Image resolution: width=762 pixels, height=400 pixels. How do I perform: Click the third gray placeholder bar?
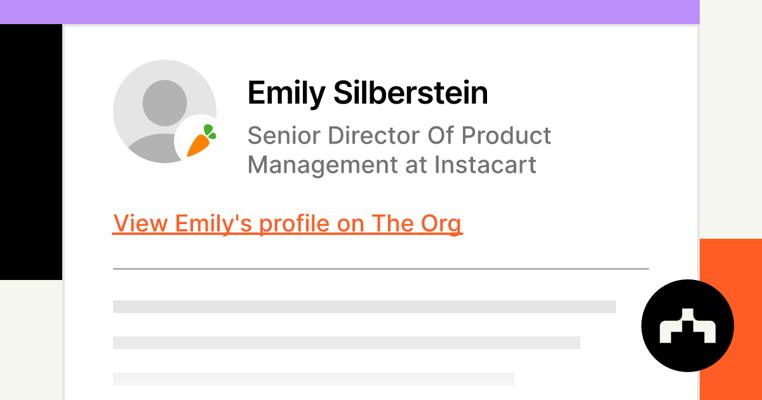pyautogui.click(x=313, y=379)
